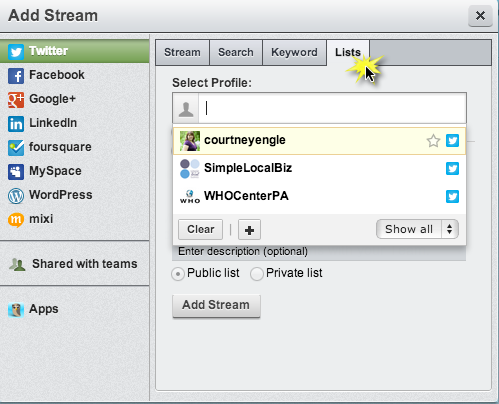Select the MySpace icon
The height and width of the screenshot is (404, 499).
pos(16,172)
